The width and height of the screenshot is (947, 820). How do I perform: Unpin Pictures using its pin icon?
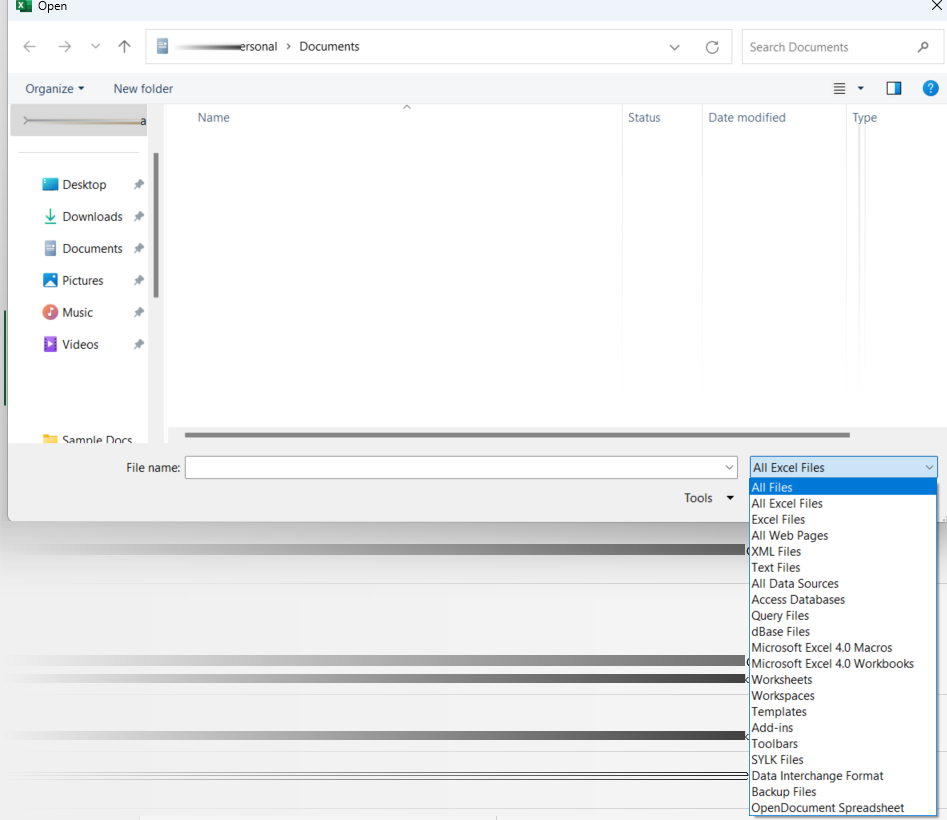139,280
